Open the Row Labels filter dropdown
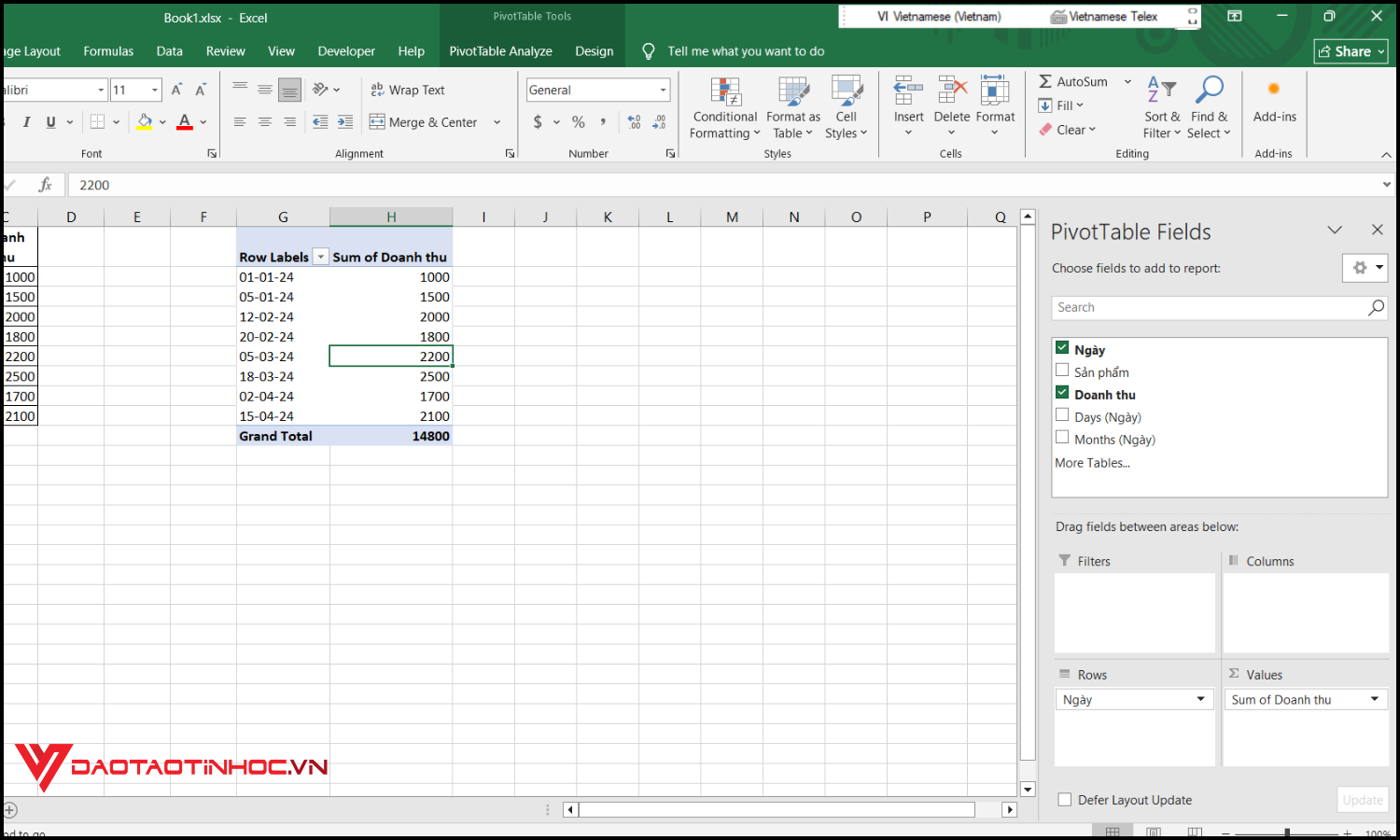The width and height of the screenshot is (1400, 840). (320, 257)
